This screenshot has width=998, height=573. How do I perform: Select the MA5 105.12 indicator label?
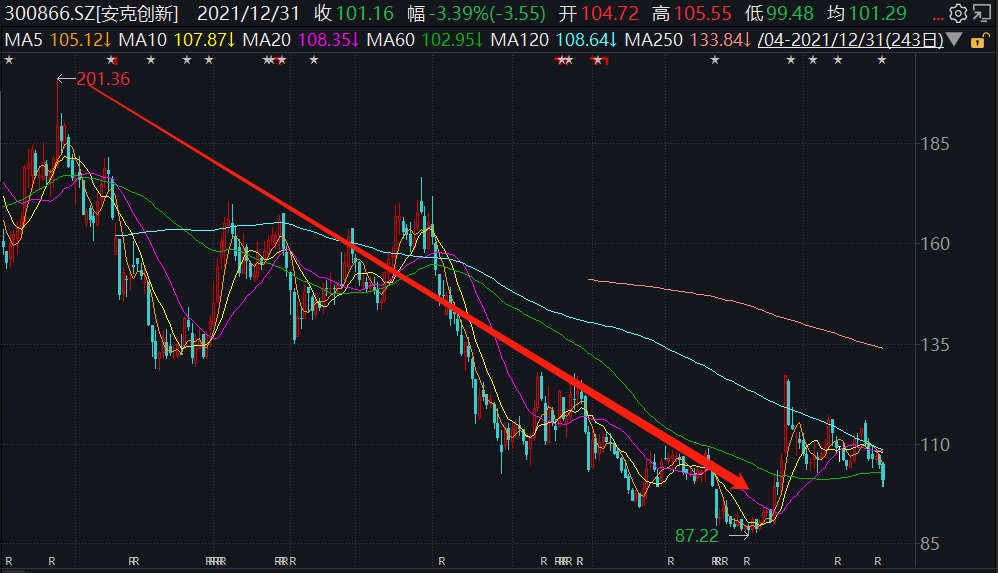pos(58,40)
